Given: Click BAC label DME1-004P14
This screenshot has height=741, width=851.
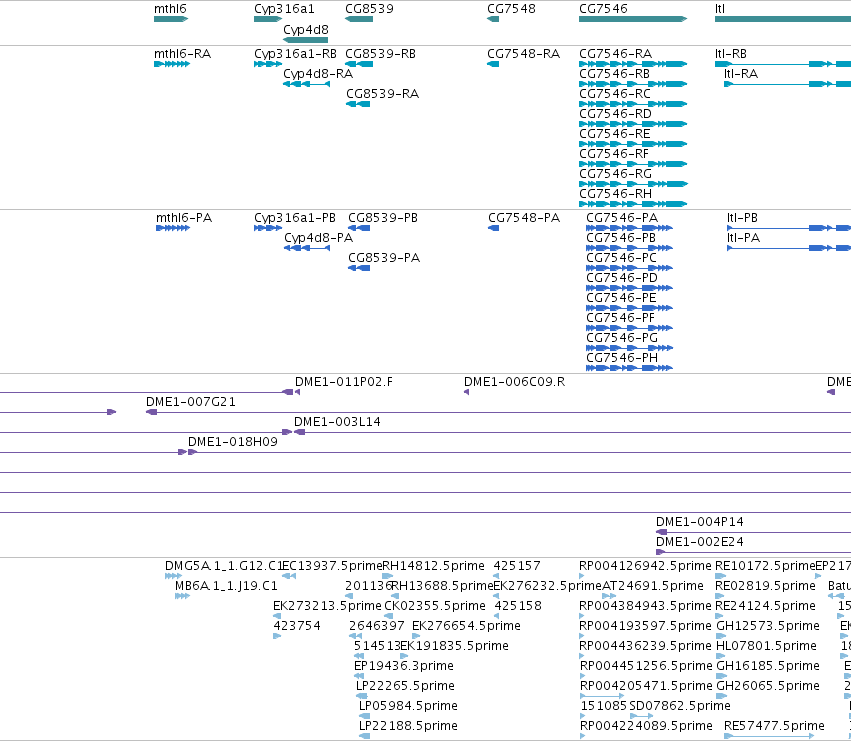Looking at the screenshot, I should (x=700, y=522).
